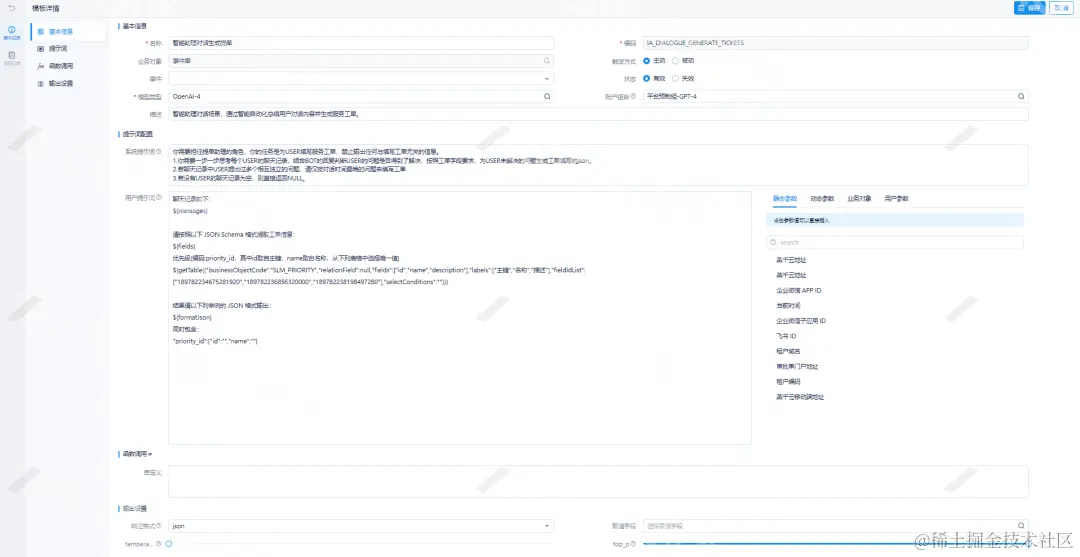The width and height of the screenshot is (1080, 557).
Task: Click the temperature slider handle
Action: [169, 544]
